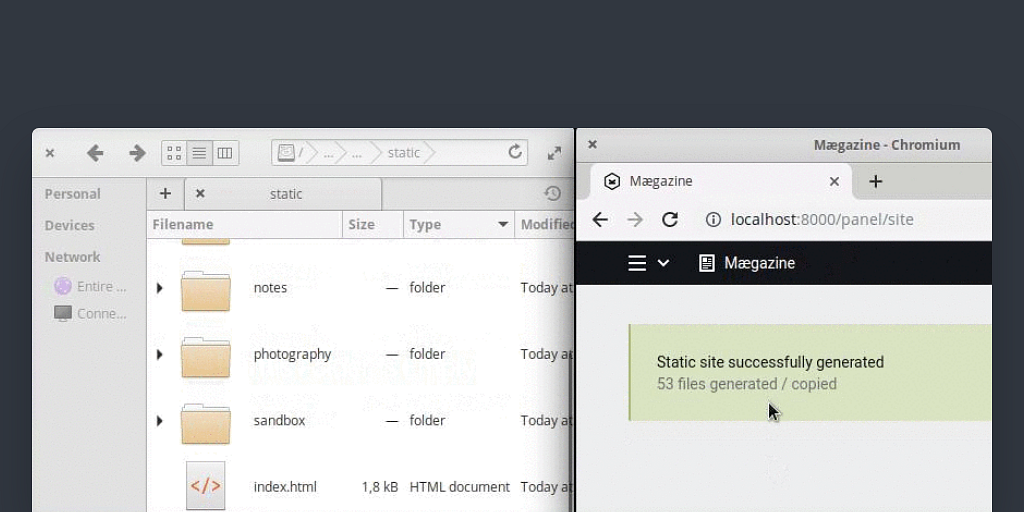Viewport: 1024px width, 512px height.
Task: Open file manager tab history
Action: click(x=552, y=194)
